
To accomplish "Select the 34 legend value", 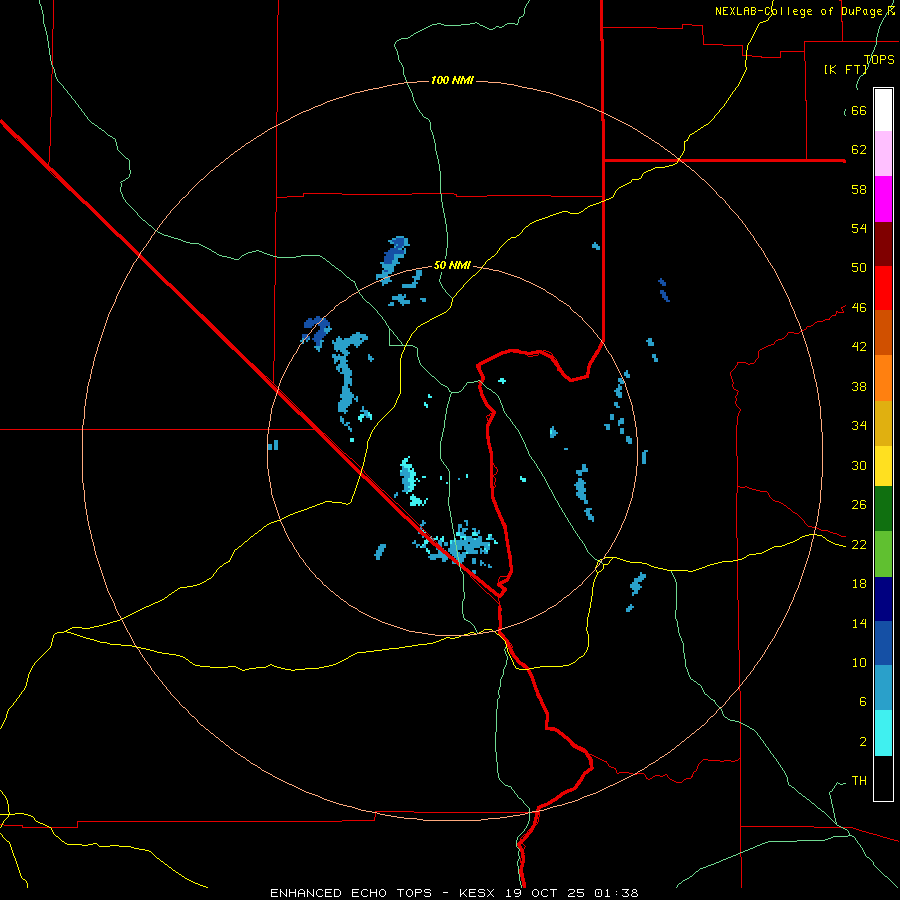I will click(x=859, y=425).
